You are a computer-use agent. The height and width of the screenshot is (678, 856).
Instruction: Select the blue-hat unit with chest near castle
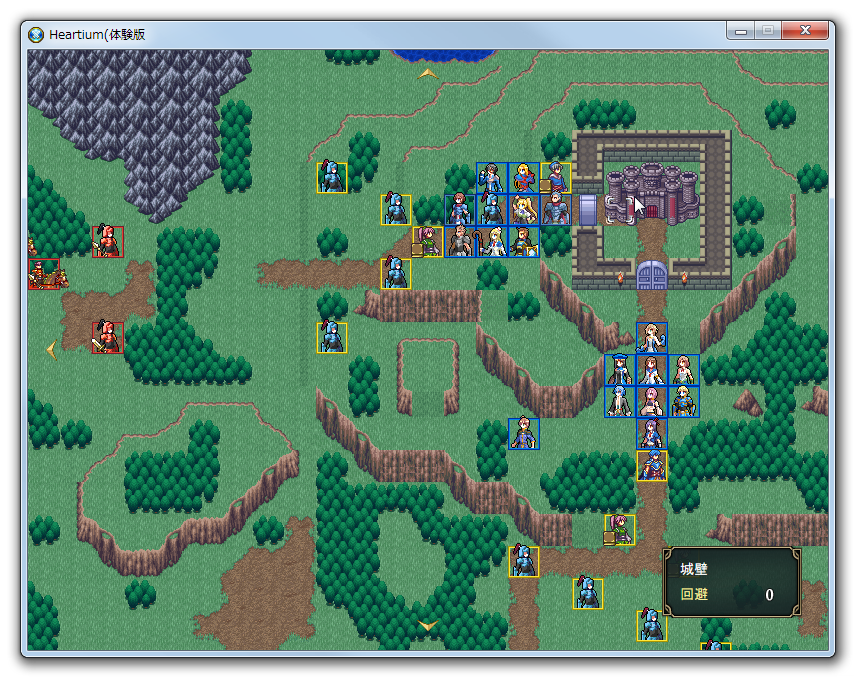point(556,178)
